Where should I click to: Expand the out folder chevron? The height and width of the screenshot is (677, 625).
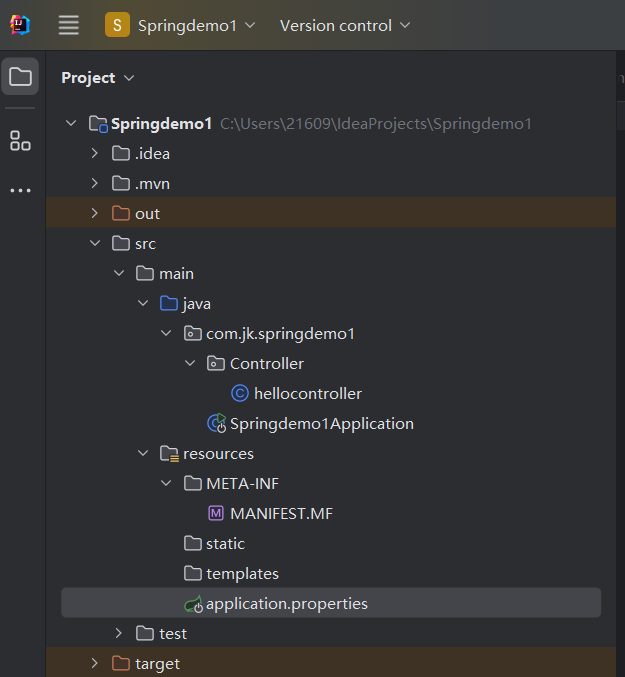tap(95, 213)
